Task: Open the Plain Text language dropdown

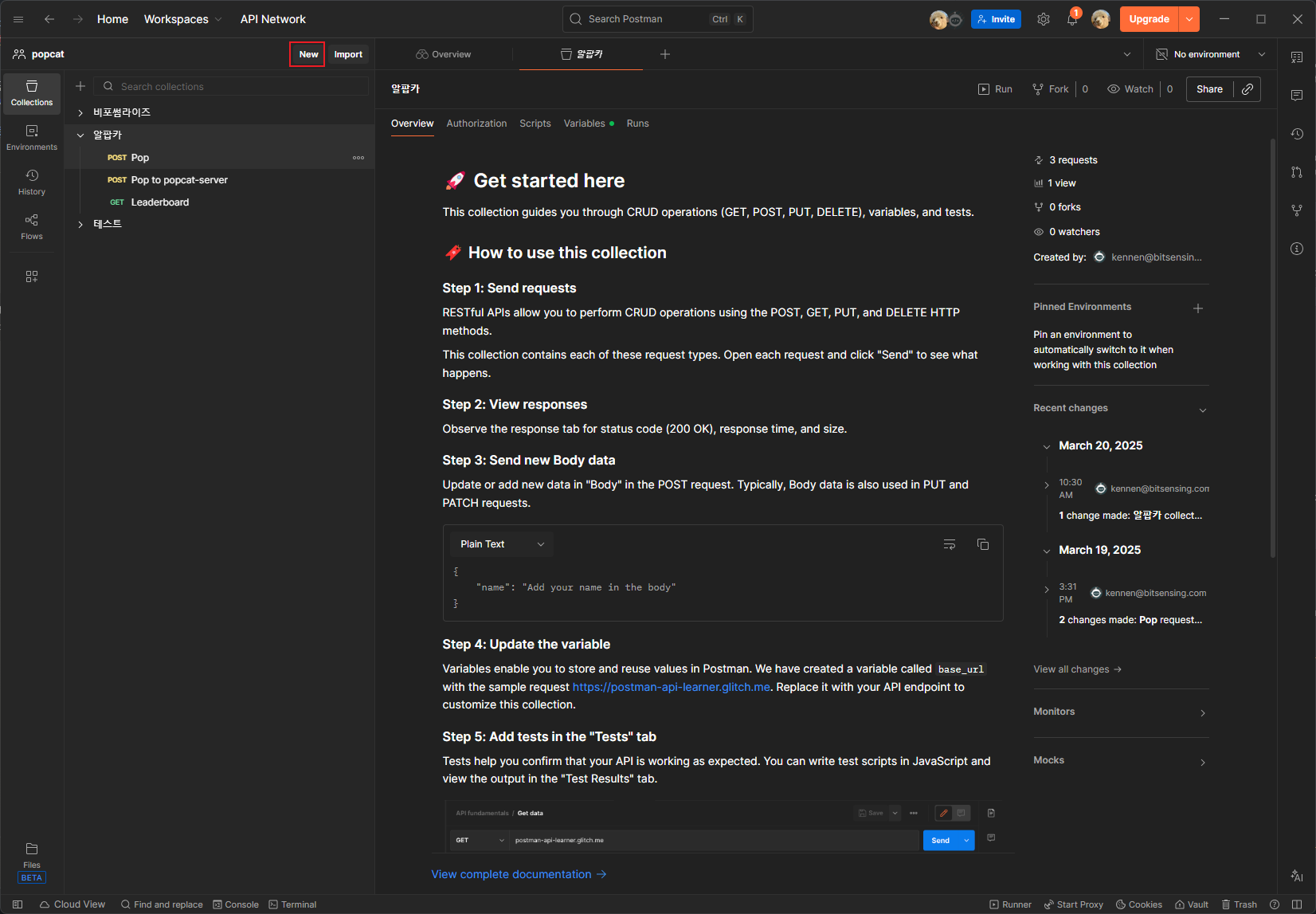Action: point(502,544)
